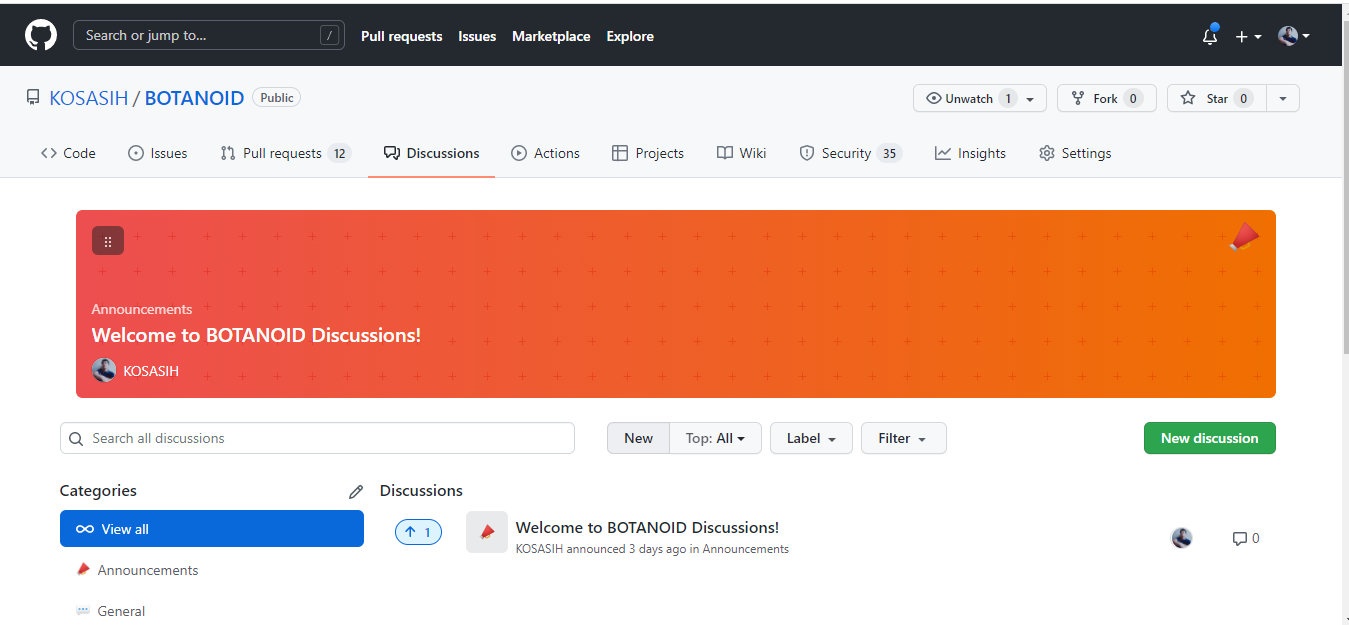Open the GitHub logo homepage
Screen dimensions: 1349x625
click(41, 35)
